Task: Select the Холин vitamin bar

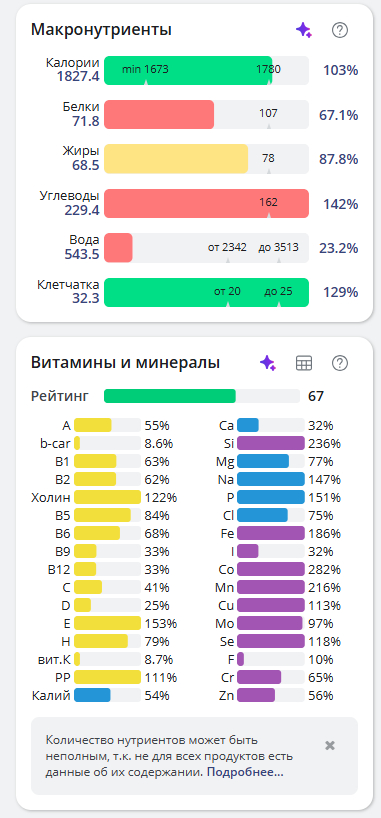Action: click(108, 497)
